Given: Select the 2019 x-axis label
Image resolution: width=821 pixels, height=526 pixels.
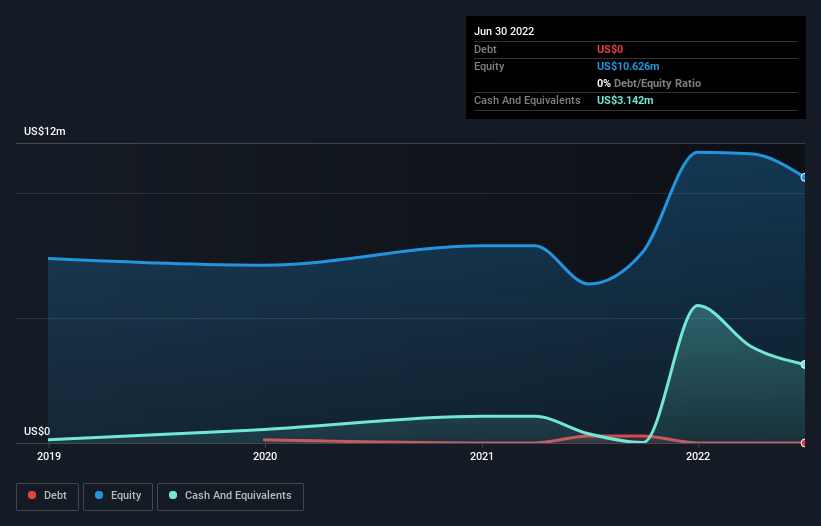Looking at the screenshot, I should [49, 456].
